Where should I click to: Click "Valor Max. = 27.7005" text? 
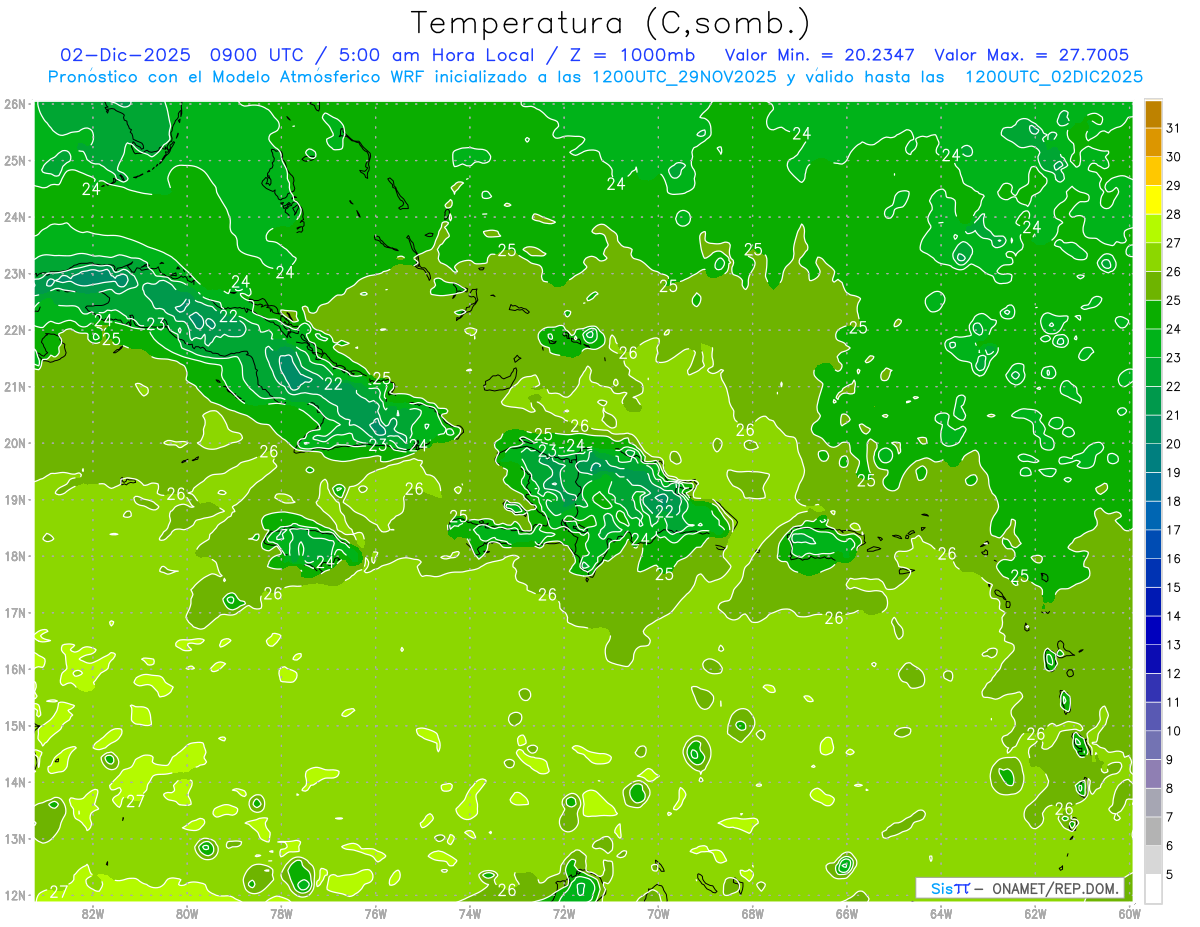coord(1032,55)
